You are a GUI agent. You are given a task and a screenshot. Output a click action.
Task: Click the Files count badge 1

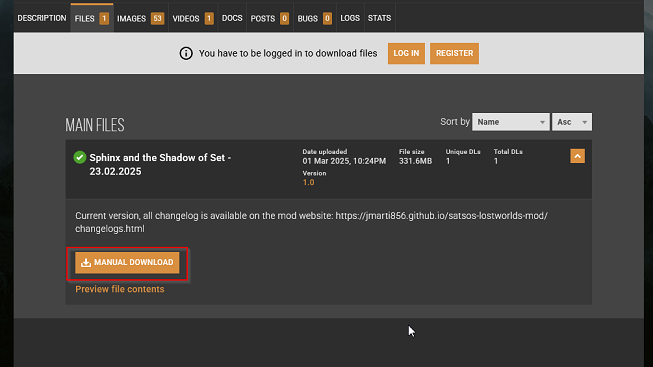click(x=104, y=18)
